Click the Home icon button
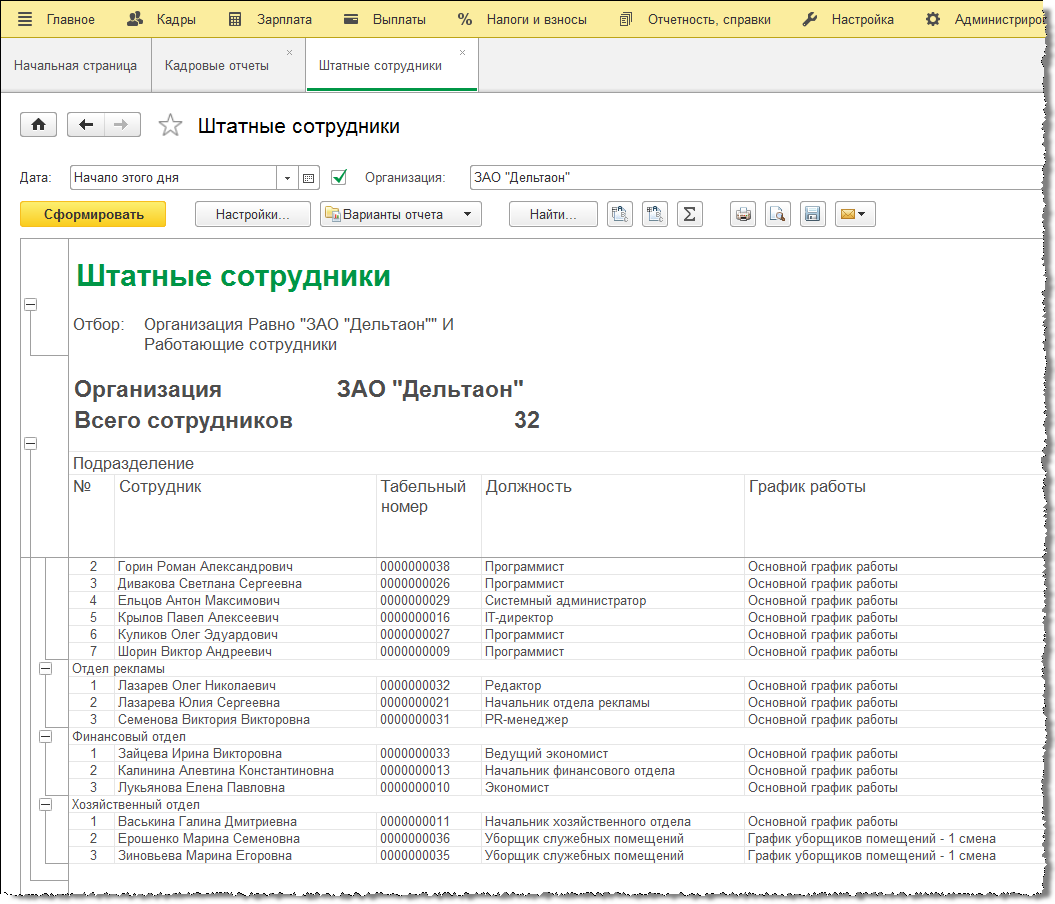The image size is (1055, 904). coord(38,124)
